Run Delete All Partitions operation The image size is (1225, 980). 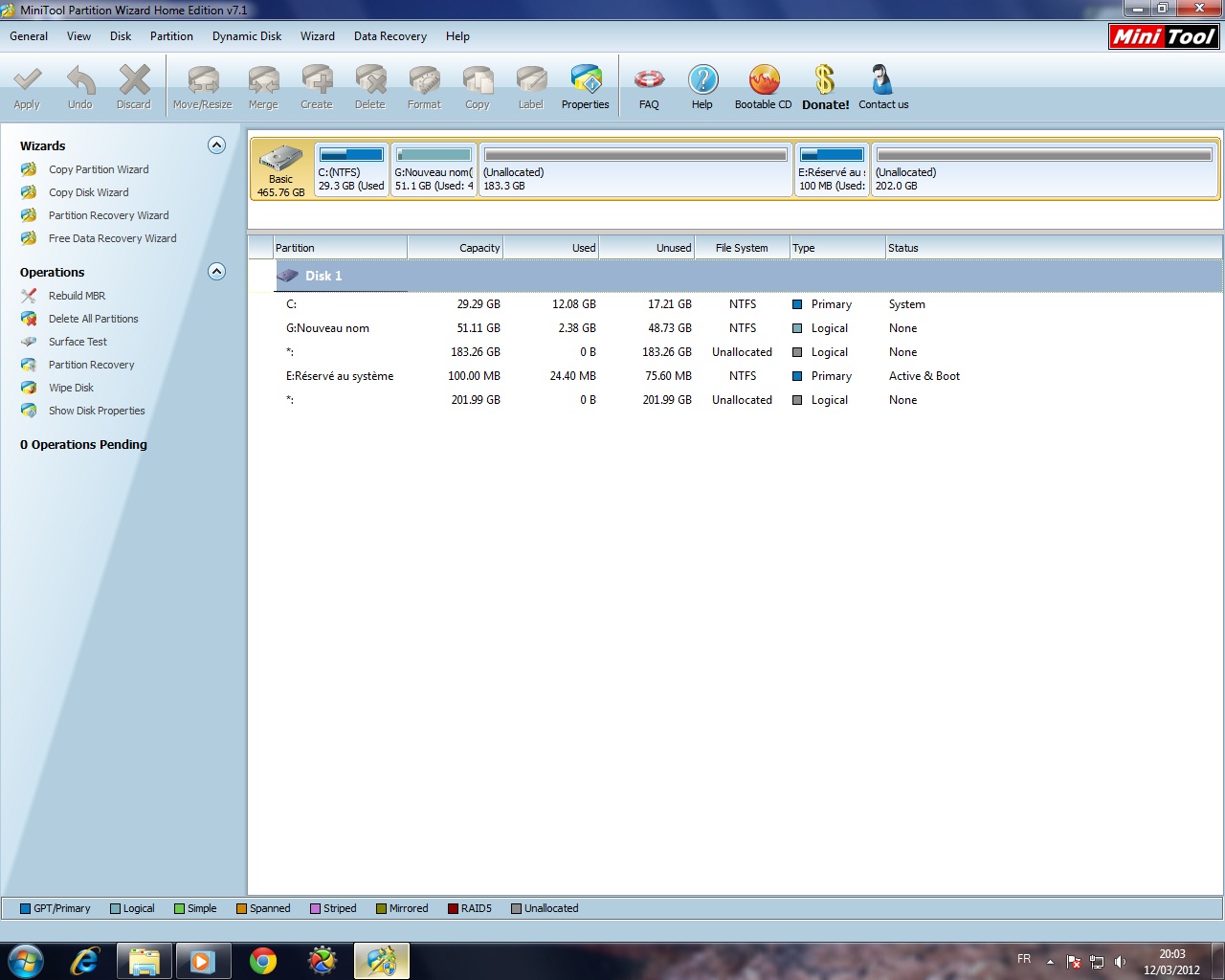(93, 319)
